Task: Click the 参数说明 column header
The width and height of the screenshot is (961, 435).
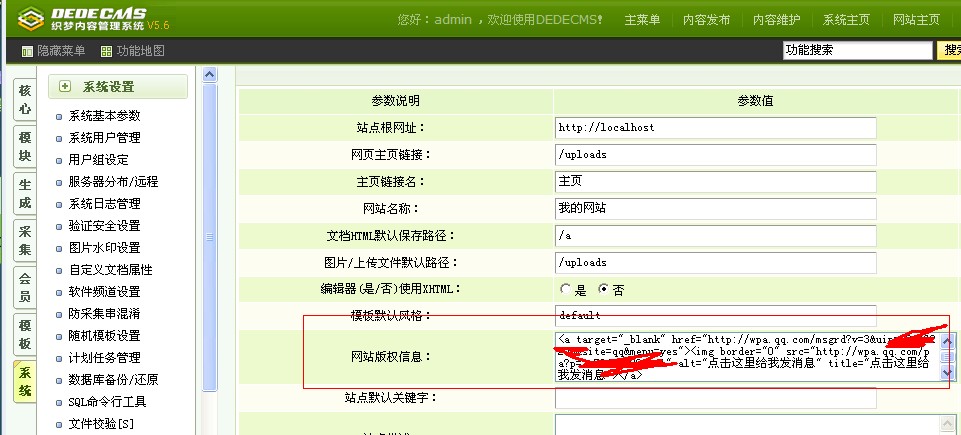Action: pyautogui.click(x=395, y=101)
